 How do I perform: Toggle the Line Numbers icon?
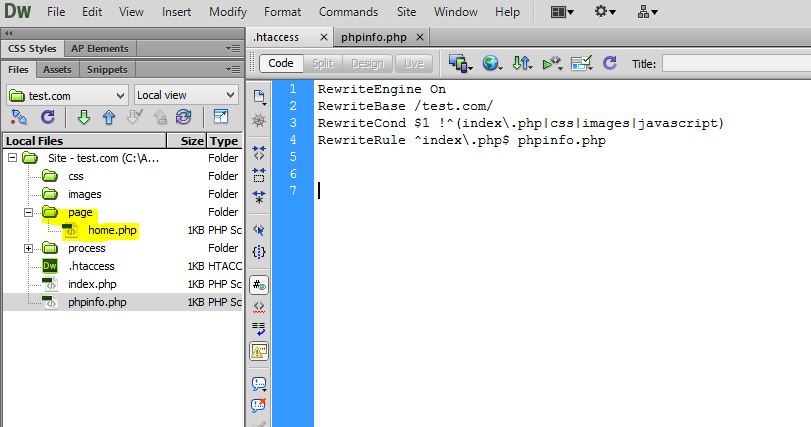tap(259, 285)
